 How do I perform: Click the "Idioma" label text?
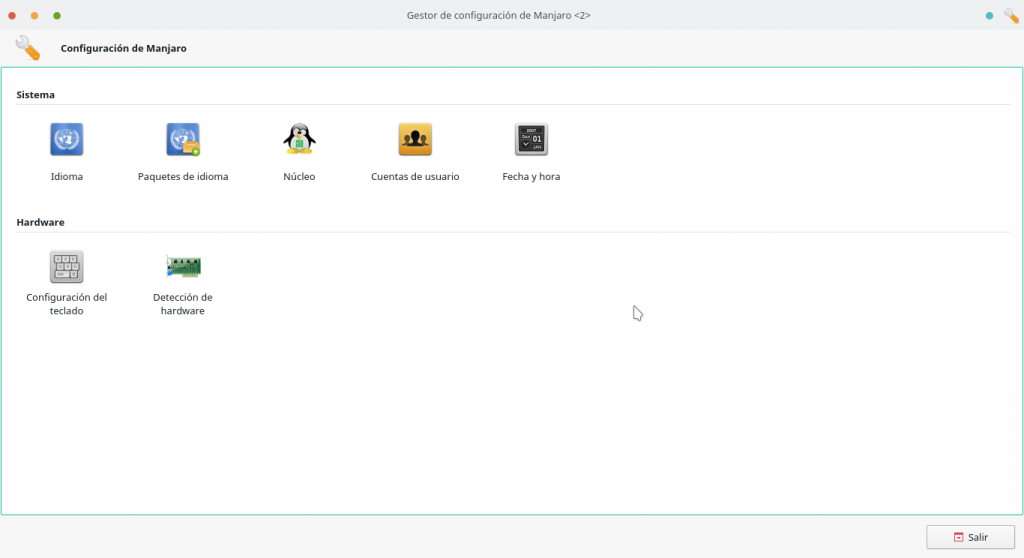click(67, 176)
